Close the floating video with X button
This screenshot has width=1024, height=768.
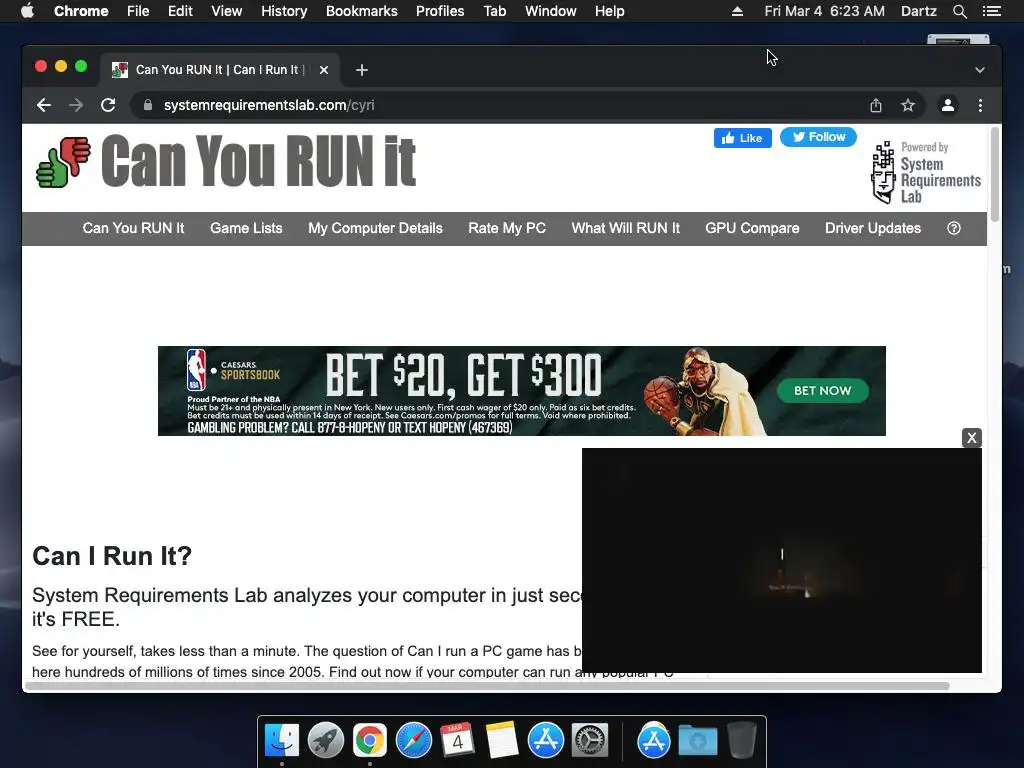tap(972, 438)
